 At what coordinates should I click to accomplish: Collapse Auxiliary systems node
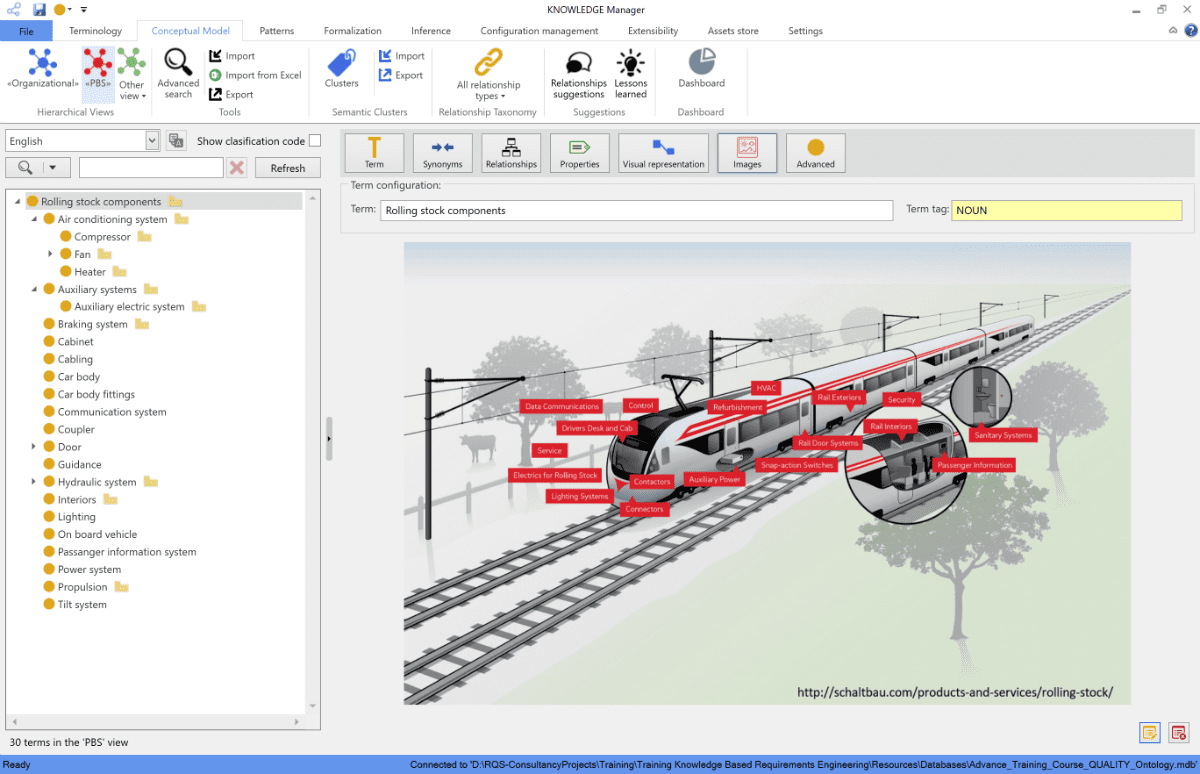(x=34, y=289)
